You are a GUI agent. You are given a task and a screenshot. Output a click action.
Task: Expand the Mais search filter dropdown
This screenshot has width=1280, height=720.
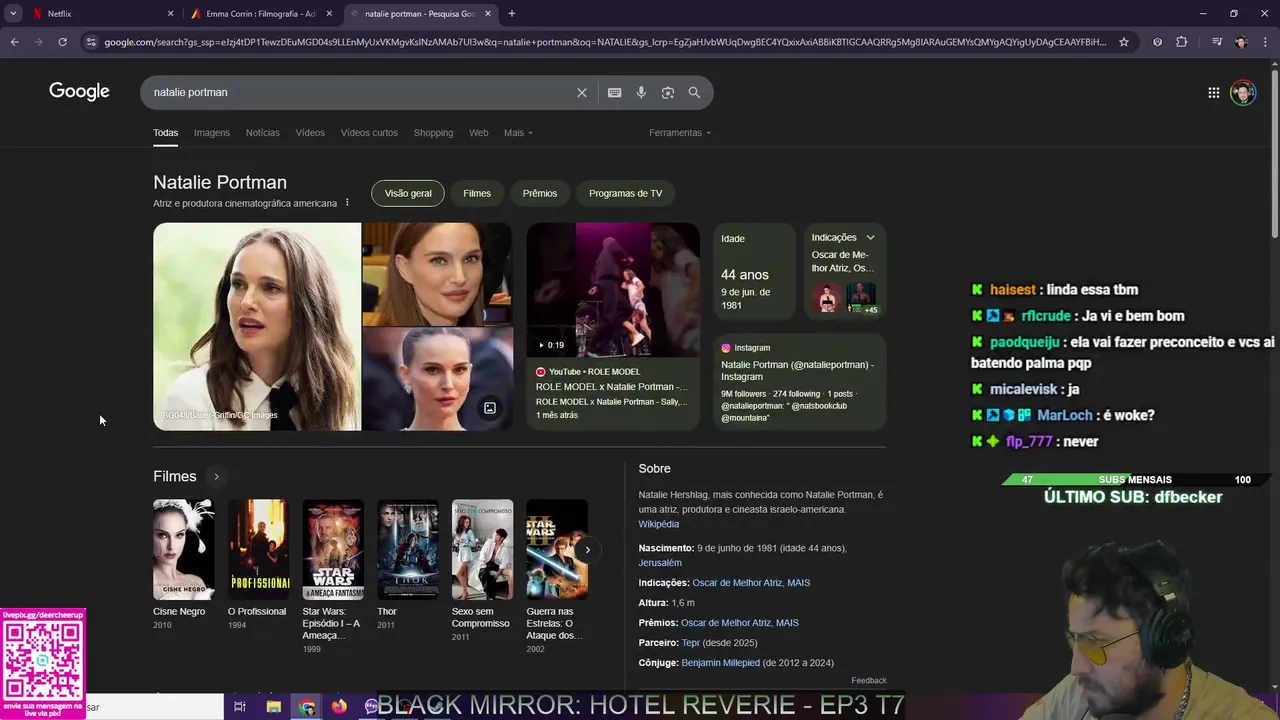(518, 133)
